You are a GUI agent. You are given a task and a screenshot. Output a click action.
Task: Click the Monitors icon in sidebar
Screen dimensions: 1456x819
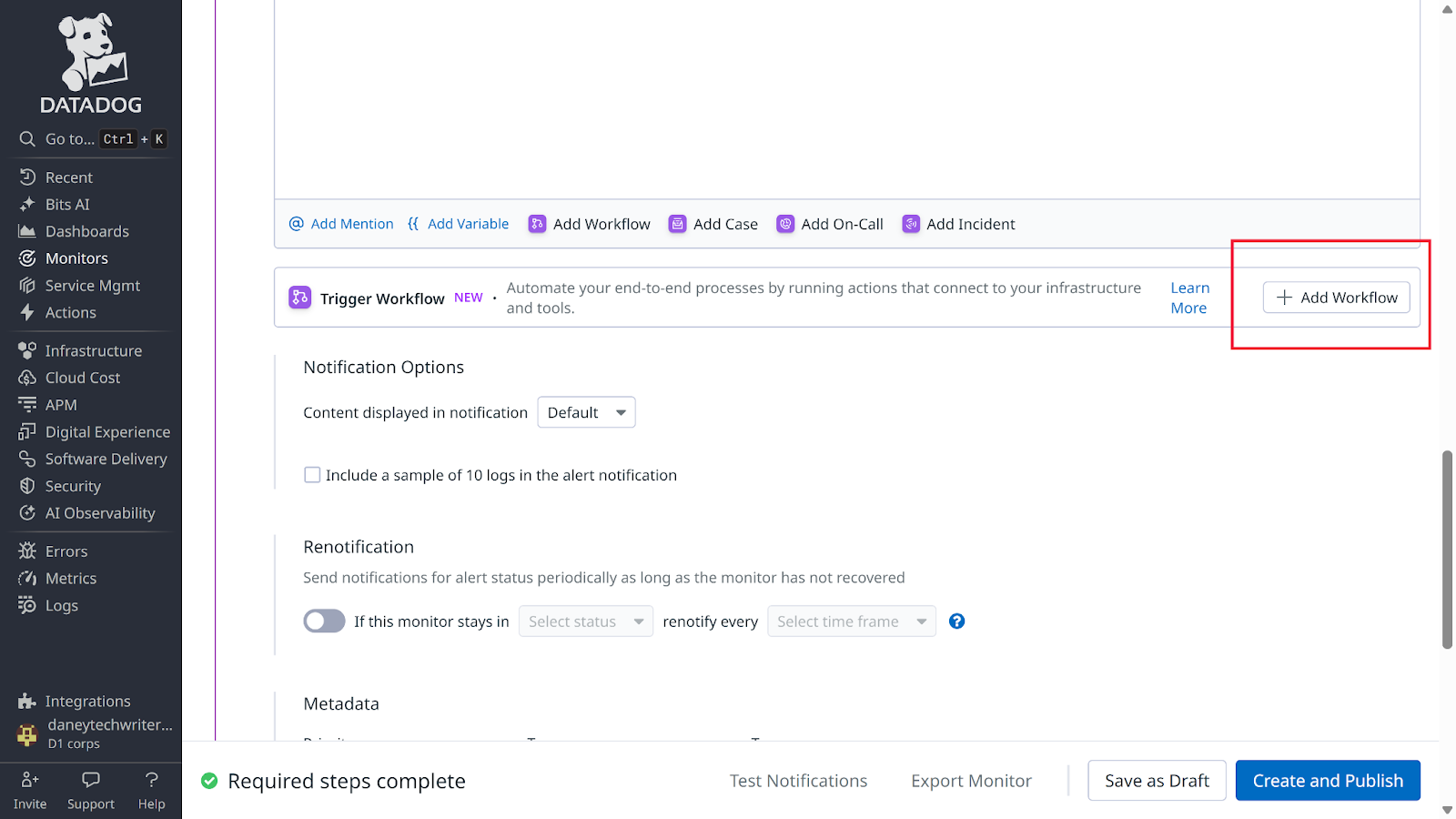click(27, 258)
